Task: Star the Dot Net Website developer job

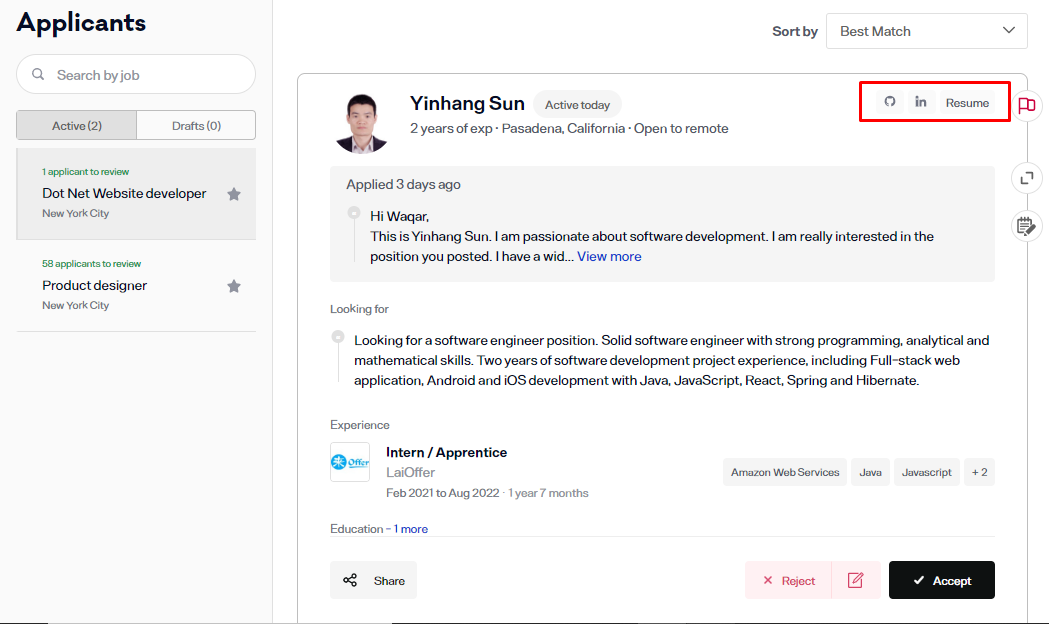Action: 234,194
